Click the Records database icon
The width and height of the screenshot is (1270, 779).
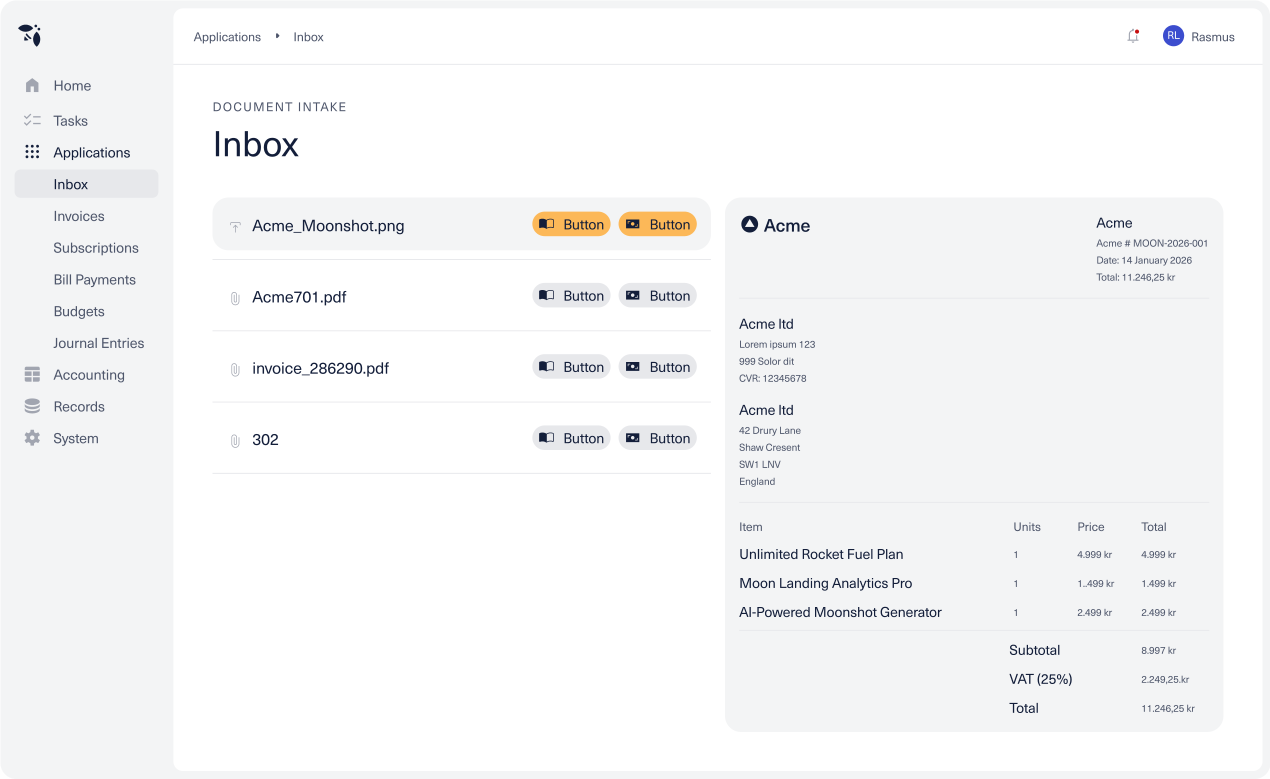click(32, 407)
